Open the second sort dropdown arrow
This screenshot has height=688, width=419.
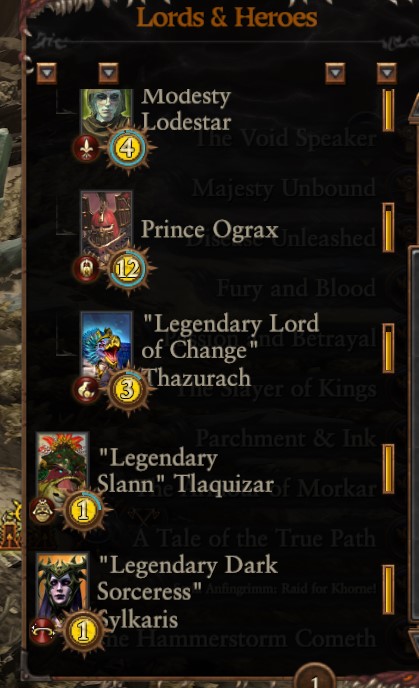(x=108, y=73)
